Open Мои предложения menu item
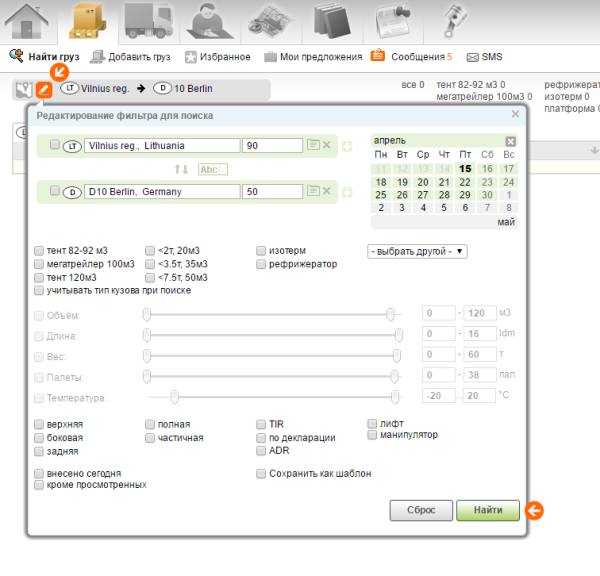Screen dimensions: 600x576 pos(314,57)
